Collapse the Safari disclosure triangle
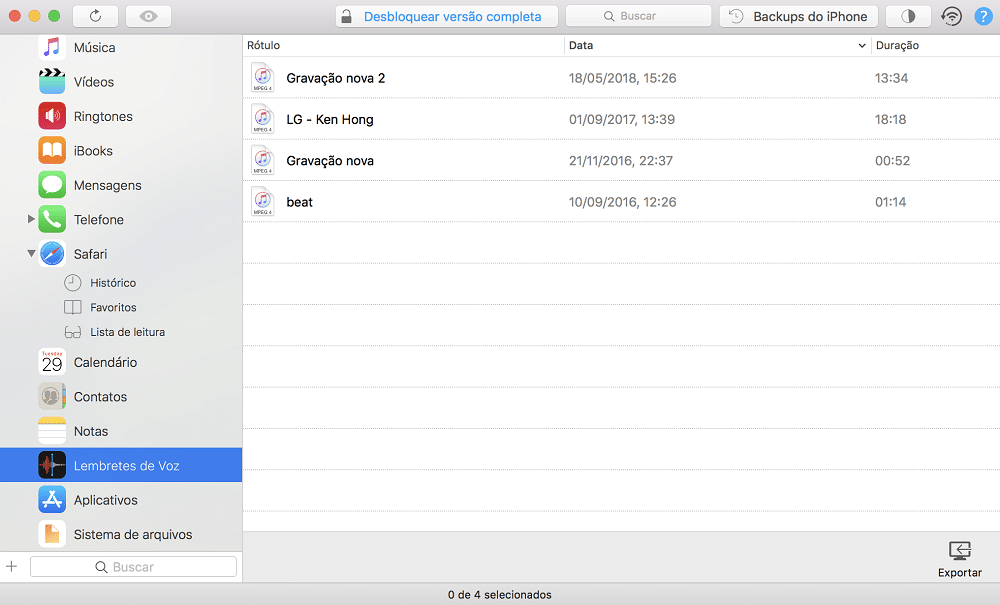 tap(31, 253)
